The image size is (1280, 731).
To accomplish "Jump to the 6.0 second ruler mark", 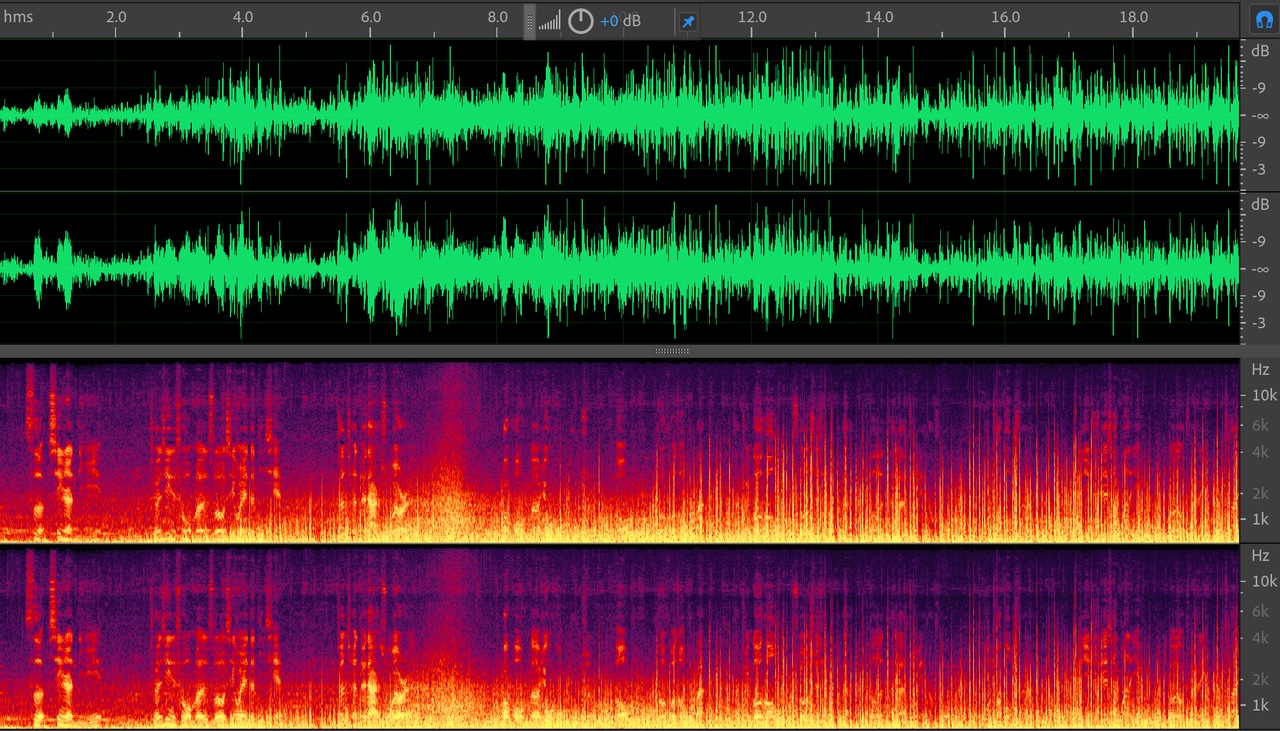I will (370, 17).
